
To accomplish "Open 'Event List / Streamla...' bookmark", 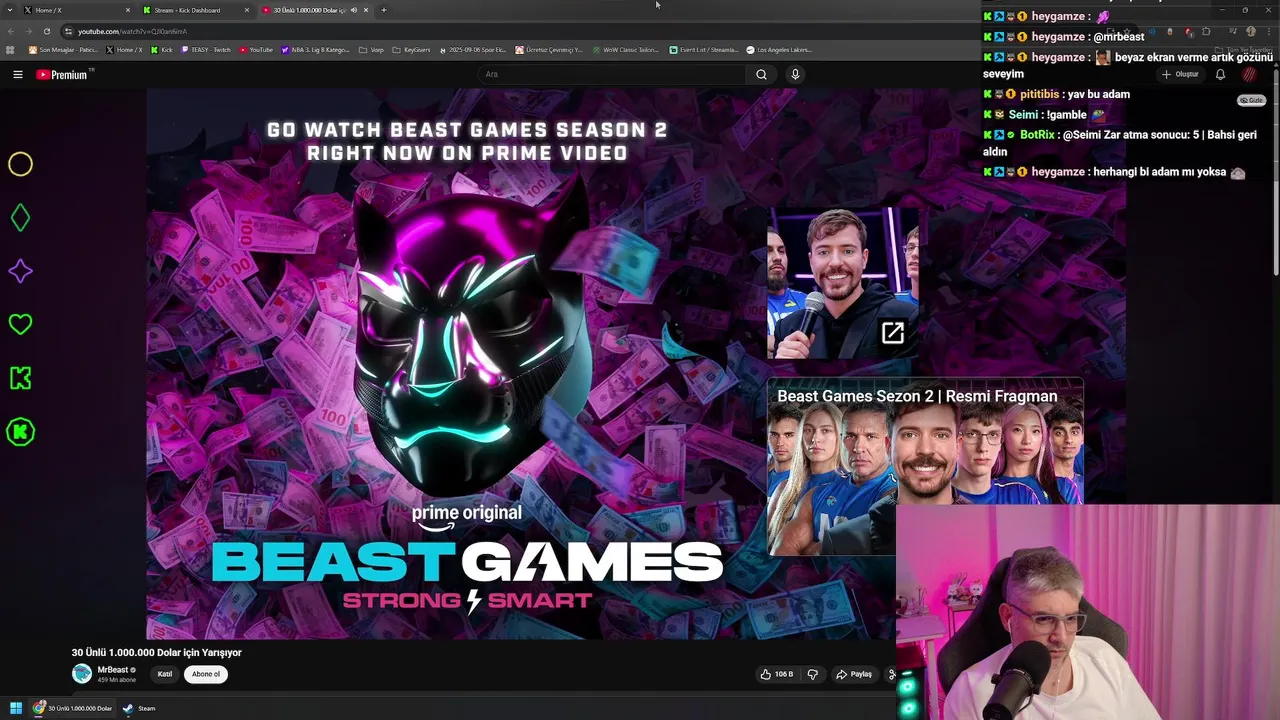I will (x=703, y=50).
